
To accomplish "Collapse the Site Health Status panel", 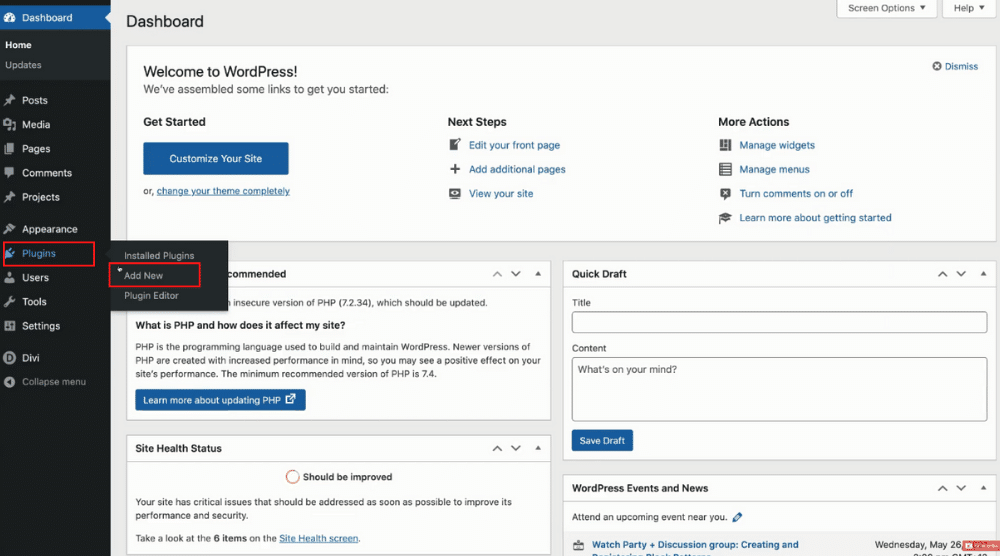I will tap(538, 448).
